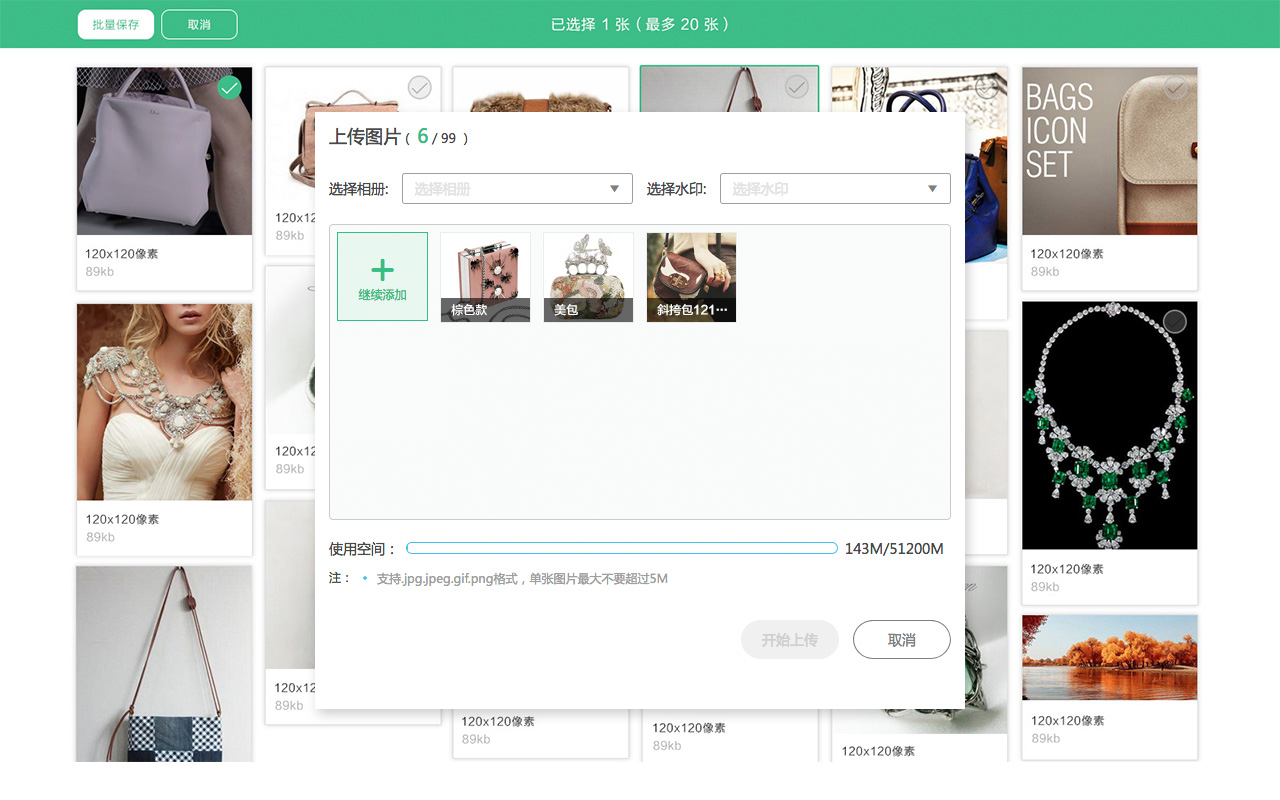Screen dimensions: 1280x800
Task: Click the wedding dress photo thumbnail
Action: click(x=164, y=402)
